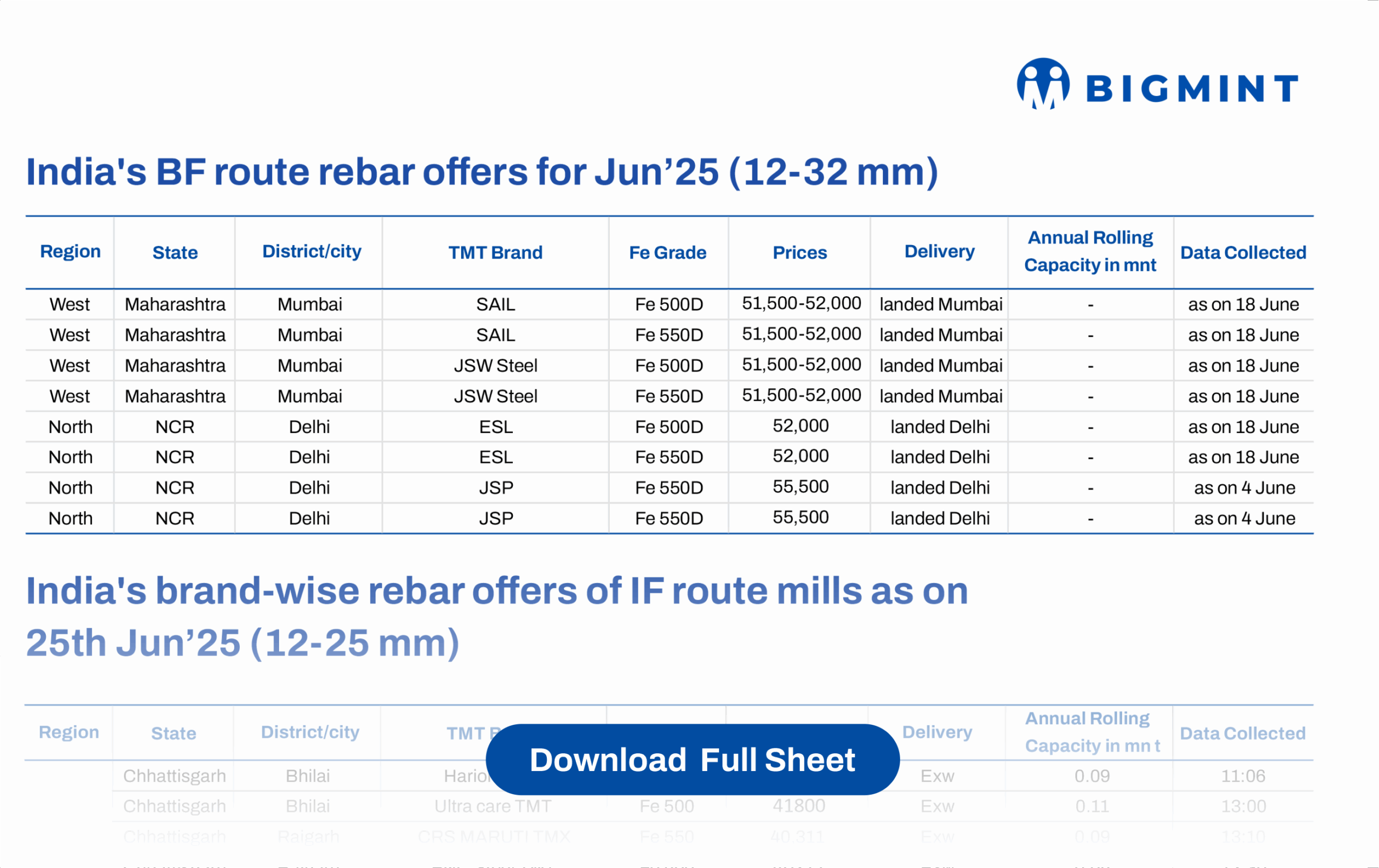Image resolution: width=1379 pixels, height=868 pixels.
Task: Click the BigMint logo icon
Action: (x=1043, y=85)
